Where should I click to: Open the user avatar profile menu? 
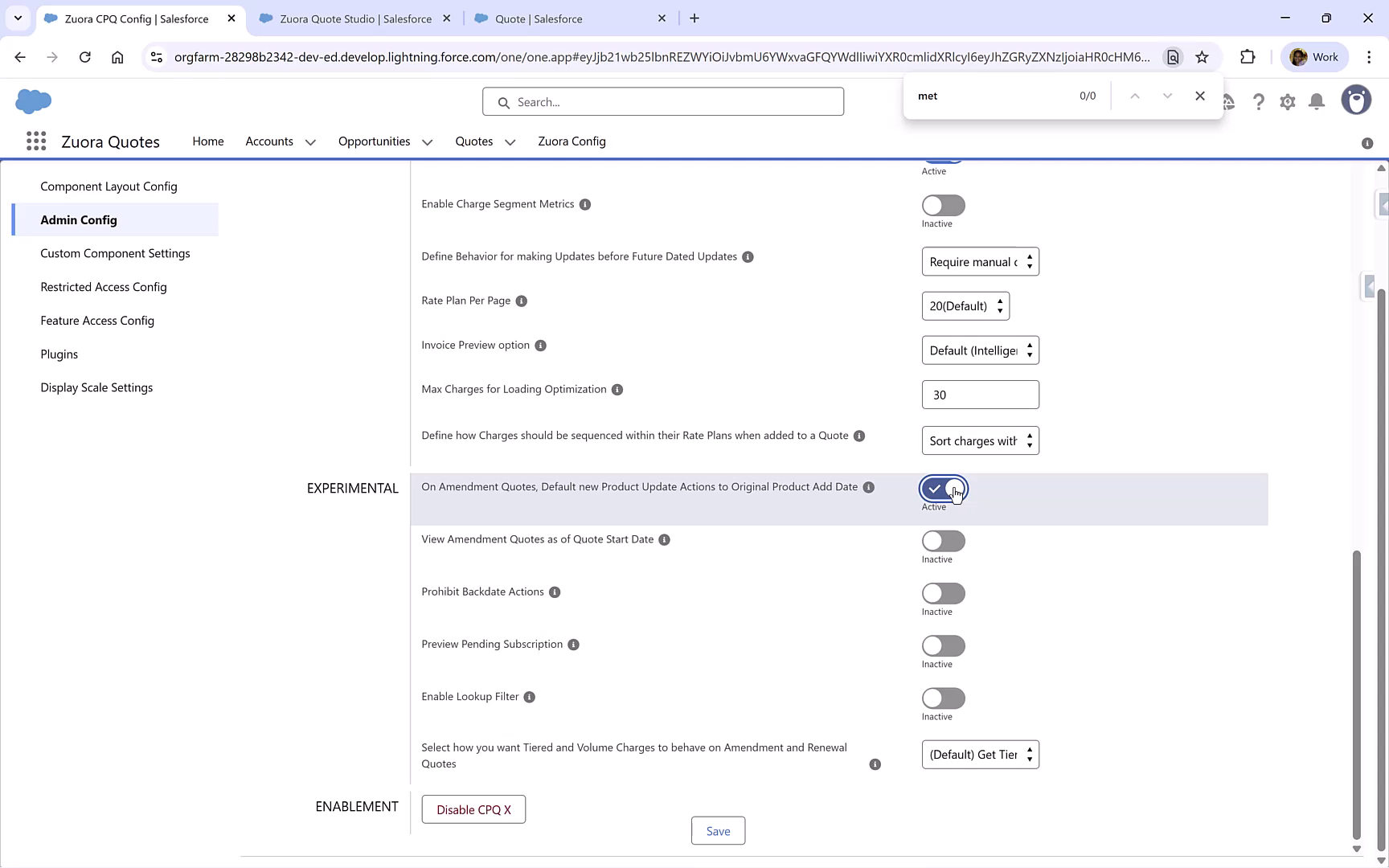[1356, 100]
